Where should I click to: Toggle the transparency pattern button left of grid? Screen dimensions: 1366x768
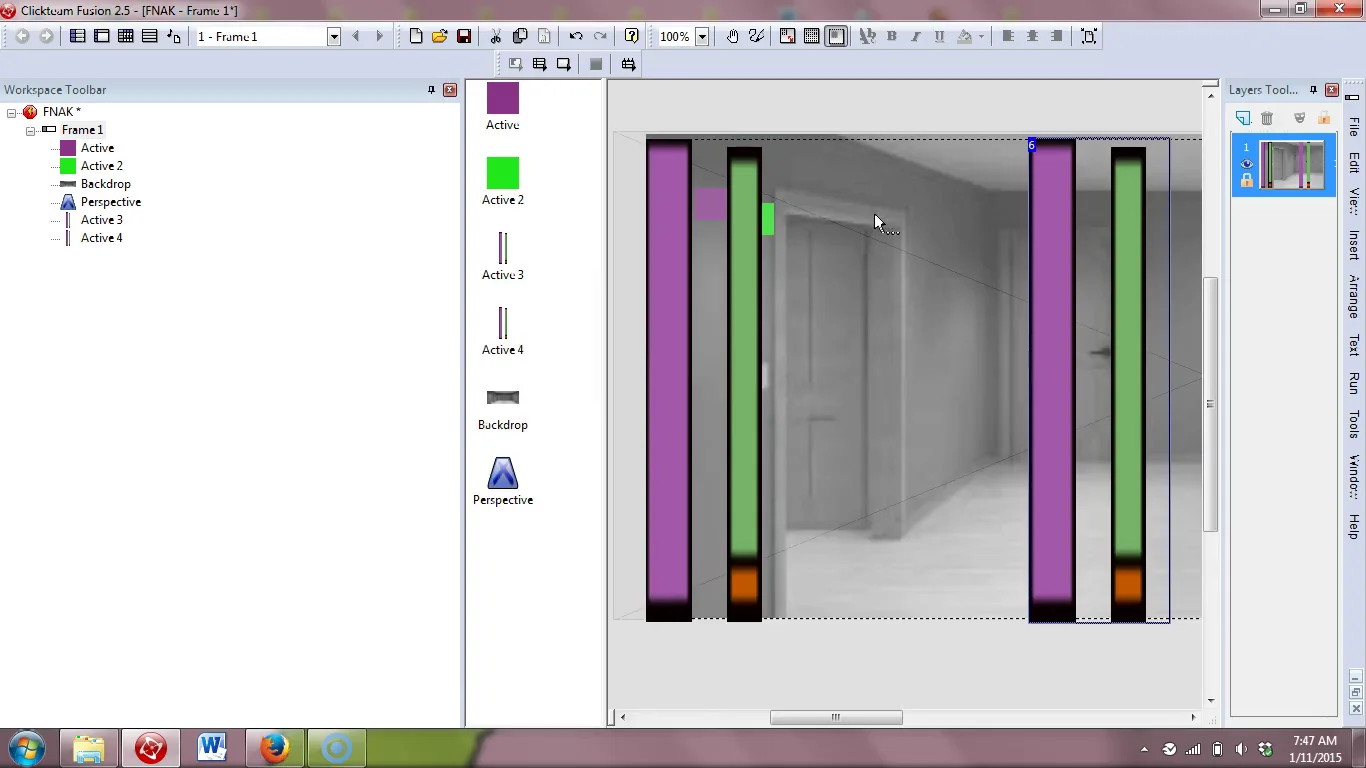point(788,36)
